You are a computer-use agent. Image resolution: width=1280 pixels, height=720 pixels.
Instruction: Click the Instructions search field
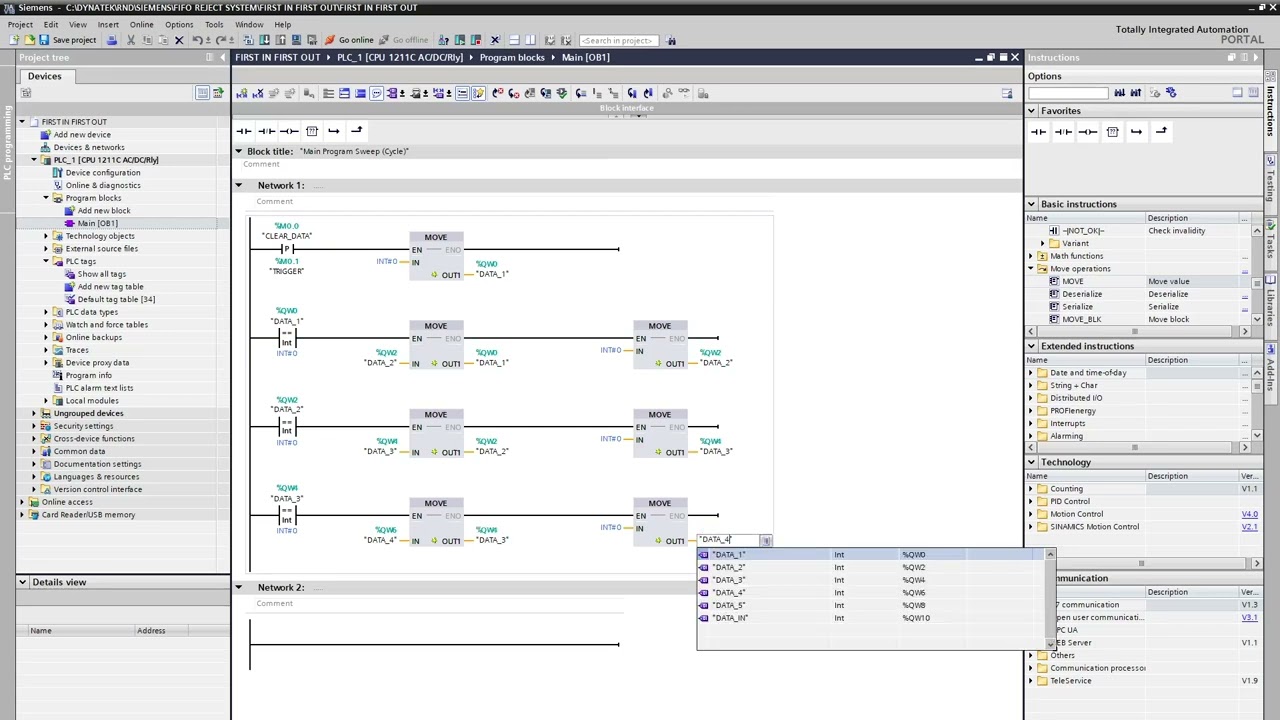point(1068,93)
